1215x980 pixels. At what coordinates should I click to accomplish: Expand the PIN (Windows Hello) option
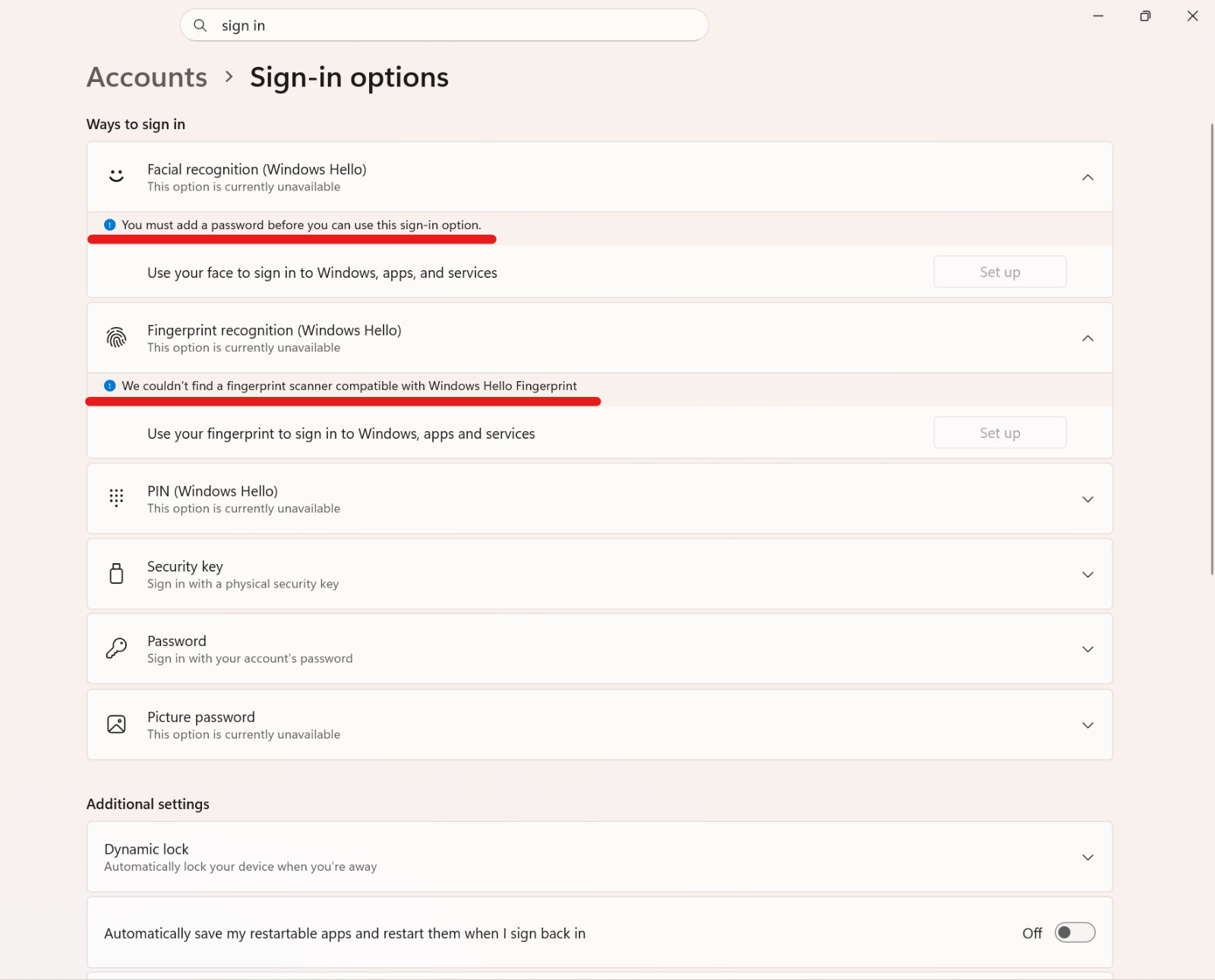click(x=1087, y=499)
